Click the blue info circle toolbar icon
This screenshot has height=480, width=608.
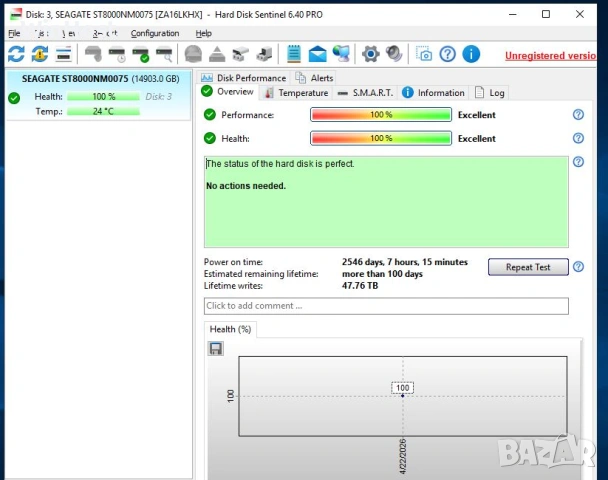tap(471, 54)
